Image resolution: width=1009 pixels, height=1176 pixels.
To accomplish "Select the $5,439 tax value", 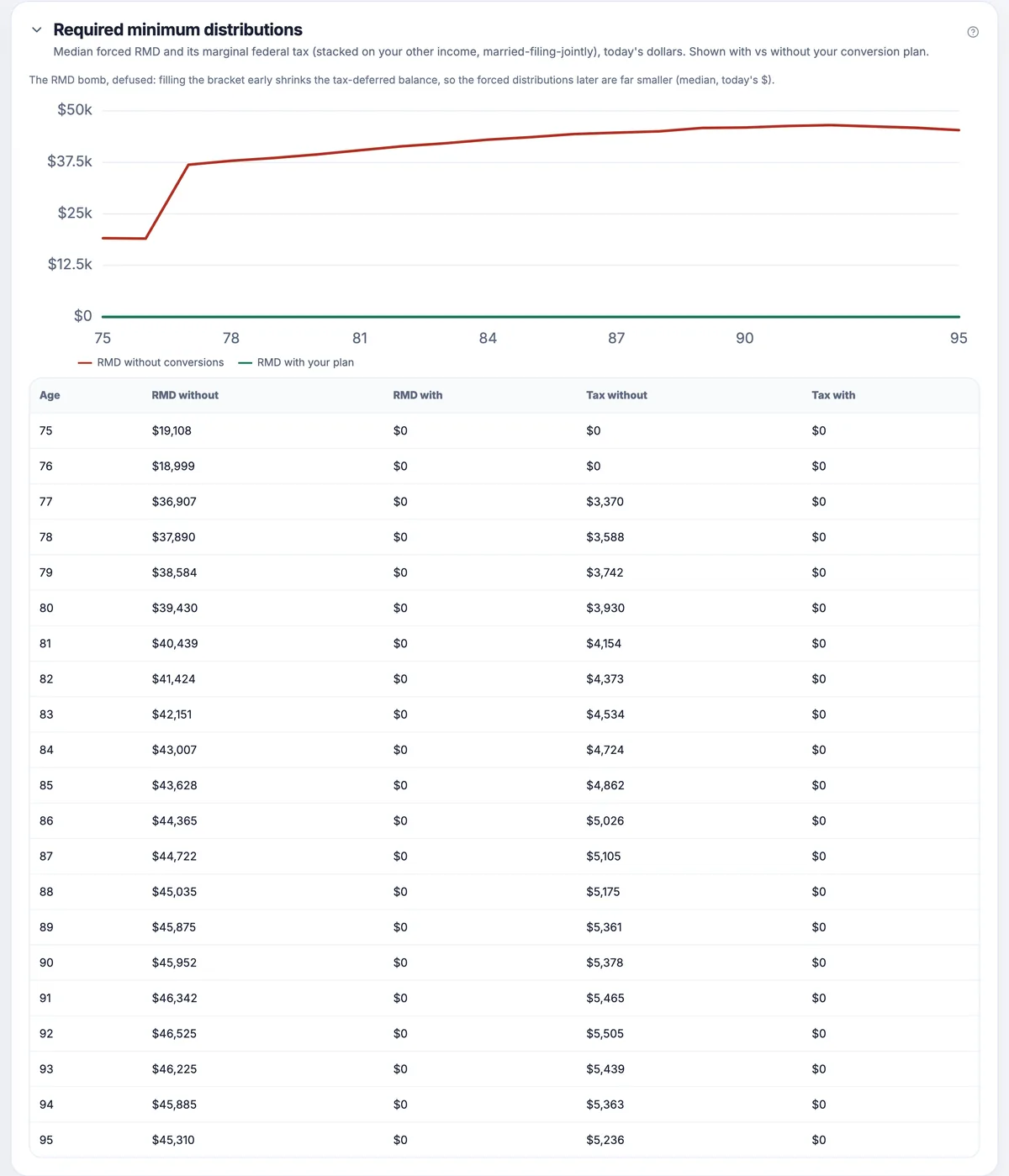I will click(x=605, y=1069).
